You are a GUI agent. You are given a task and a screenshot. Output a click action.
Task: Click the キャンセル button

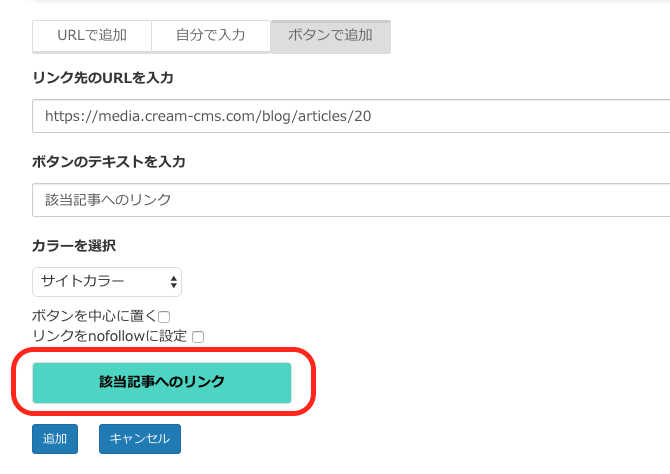(140, 439)
